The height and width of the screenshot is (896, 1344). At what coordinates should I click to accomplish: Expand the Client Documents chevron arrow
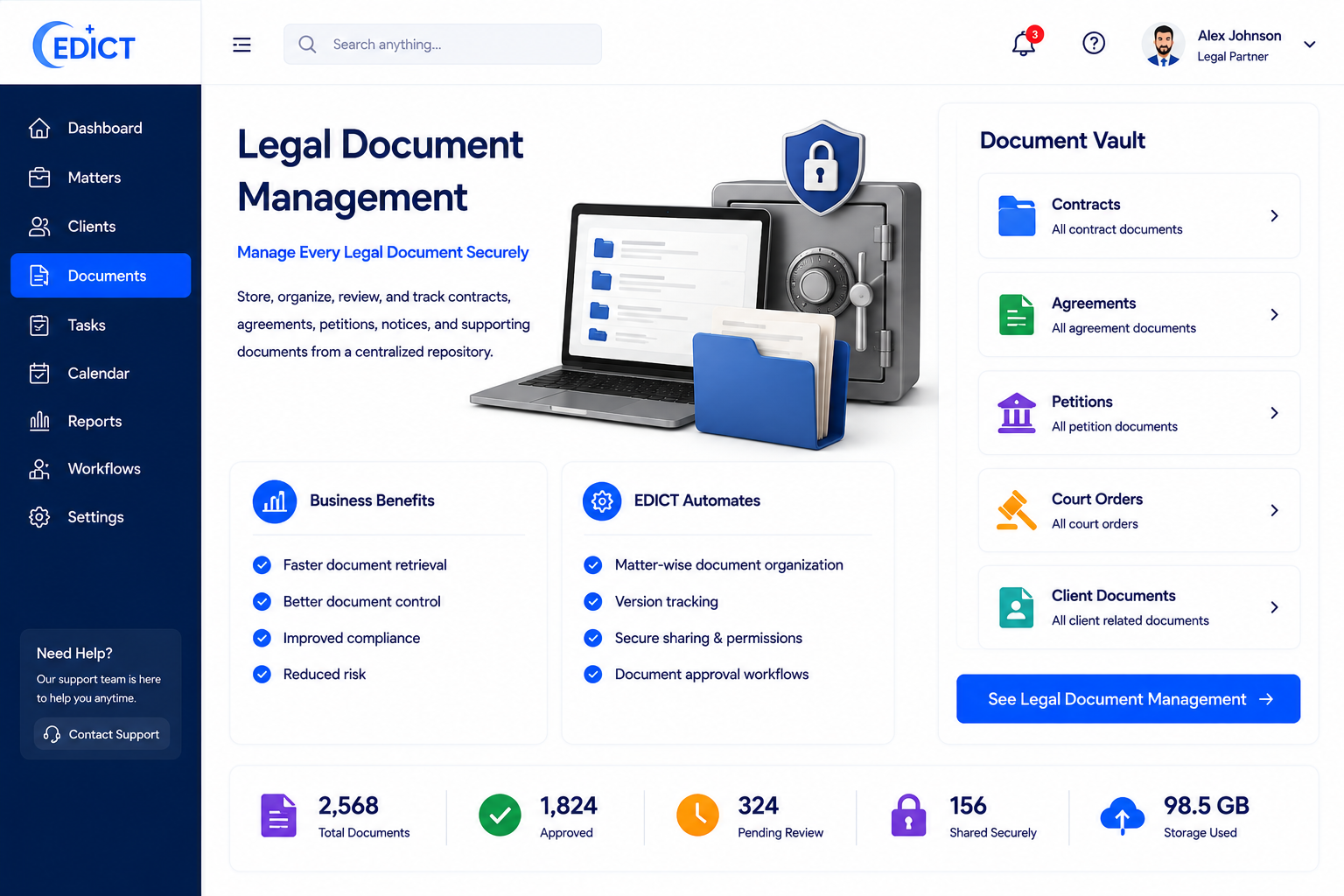[1275, 607]
